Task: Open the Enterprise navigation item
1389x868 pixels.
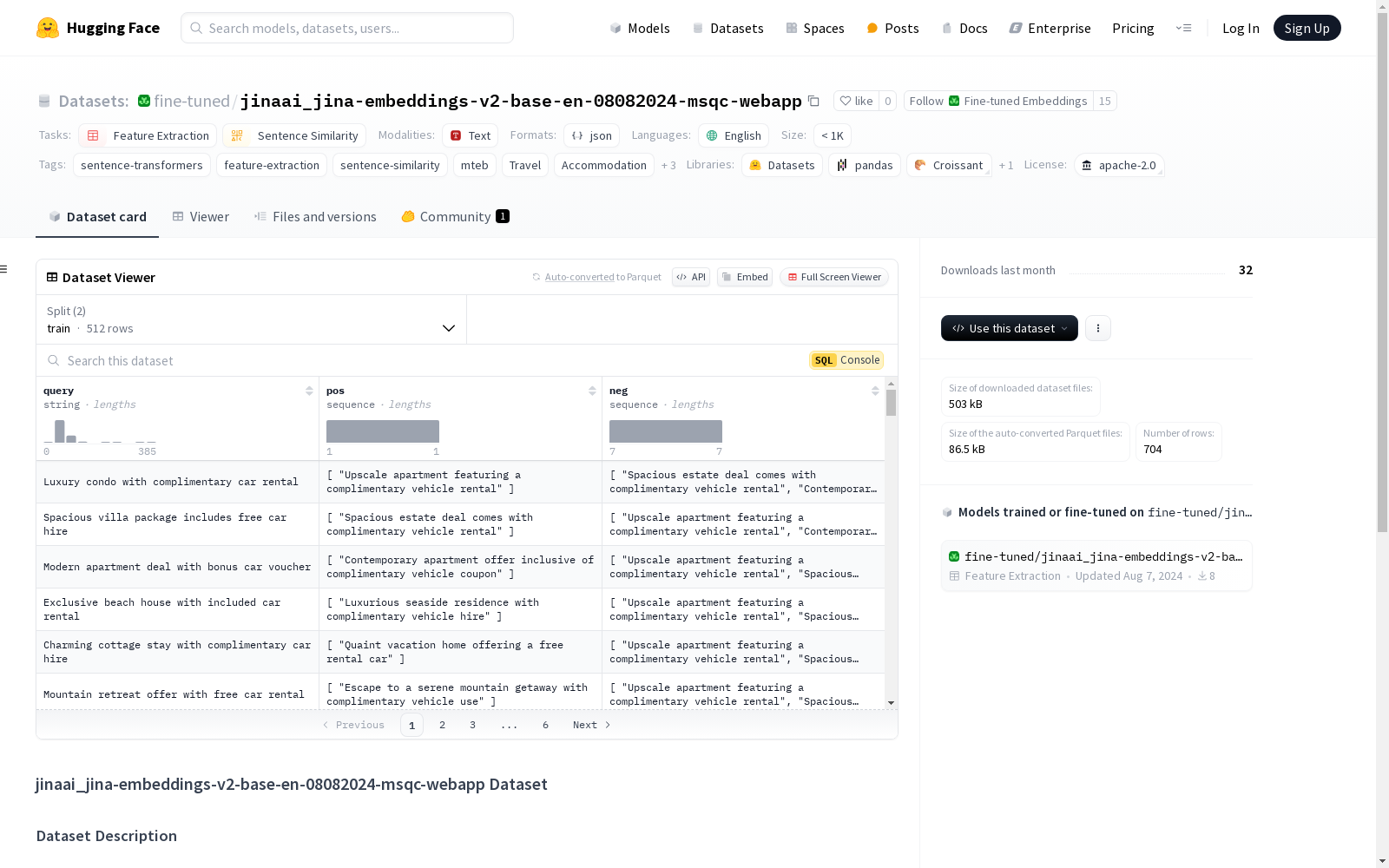Action: tap(1050, 28)
